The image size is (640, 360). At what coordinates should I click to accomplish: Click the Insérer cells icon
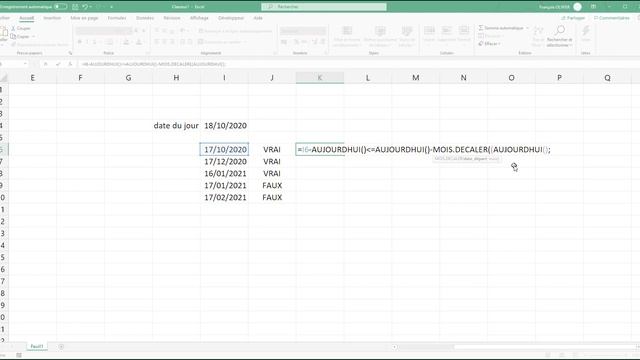click(x=429, y=31)
